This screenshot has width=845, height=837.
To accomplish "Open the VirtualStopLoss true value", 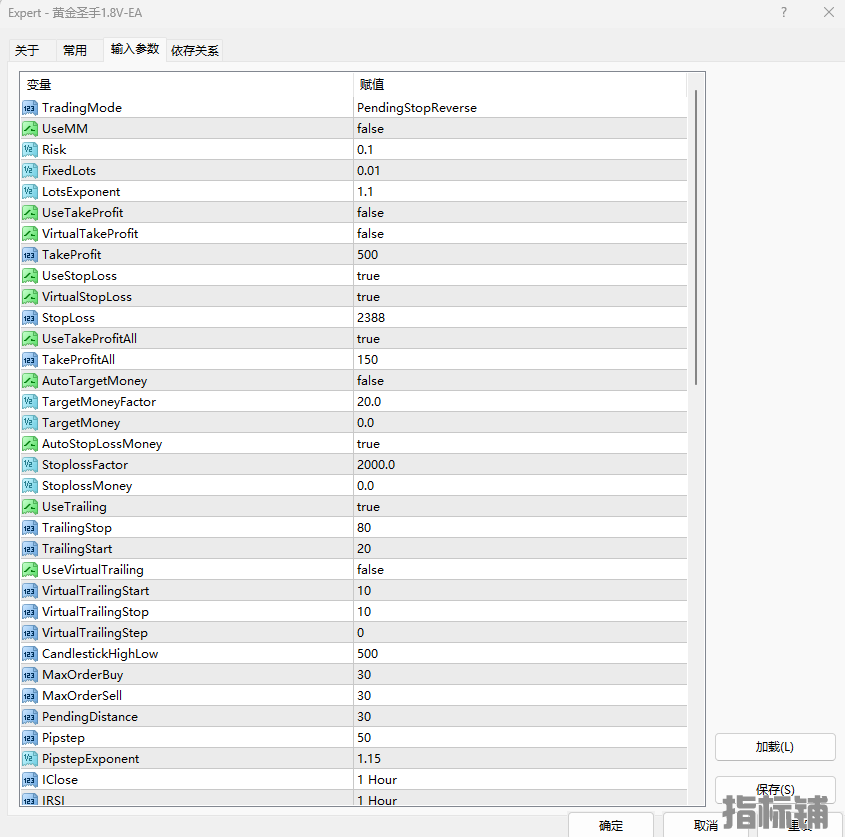I will (x=368, y=297).
